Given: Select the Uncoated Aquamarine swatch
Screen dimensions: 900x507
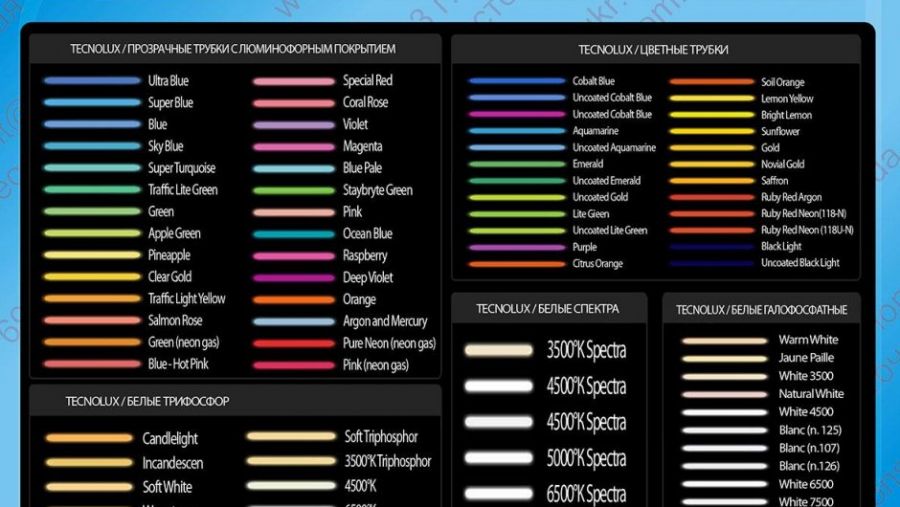Looking at the screenshot, I should pyautogui.click(x=517, y=148).
